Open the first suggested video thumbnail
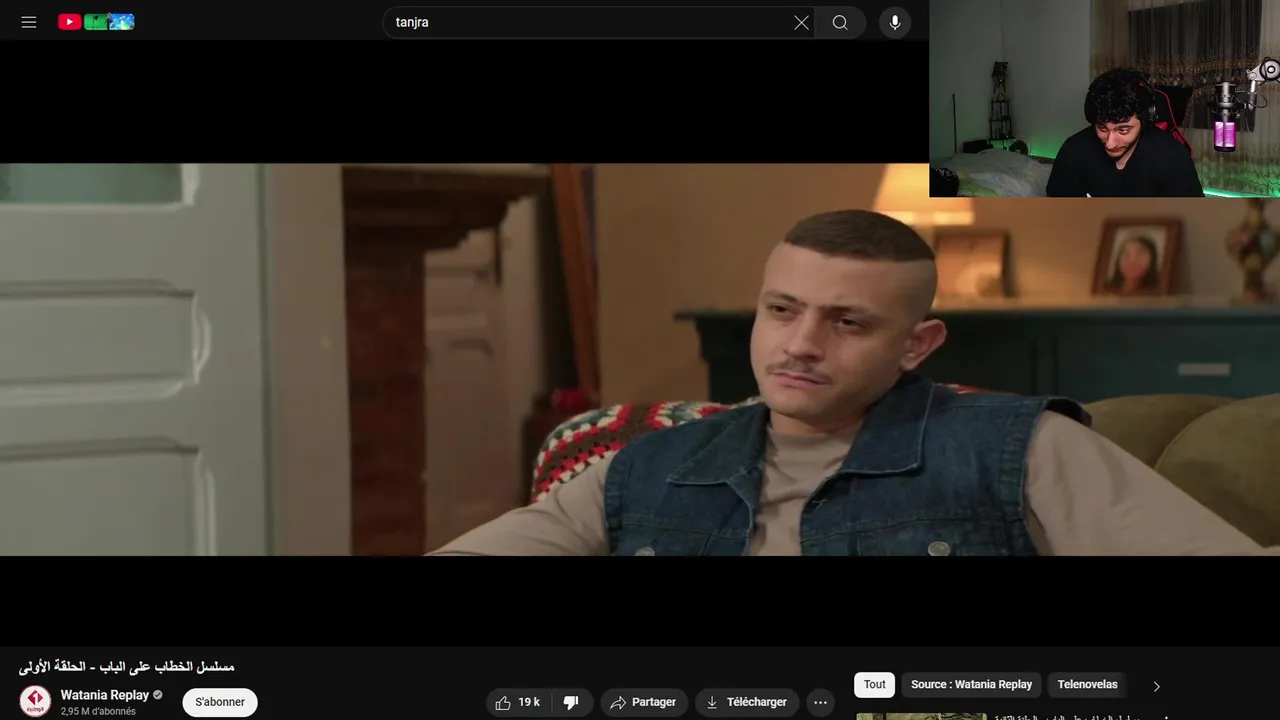1280x720 pixels. [921, 716]
